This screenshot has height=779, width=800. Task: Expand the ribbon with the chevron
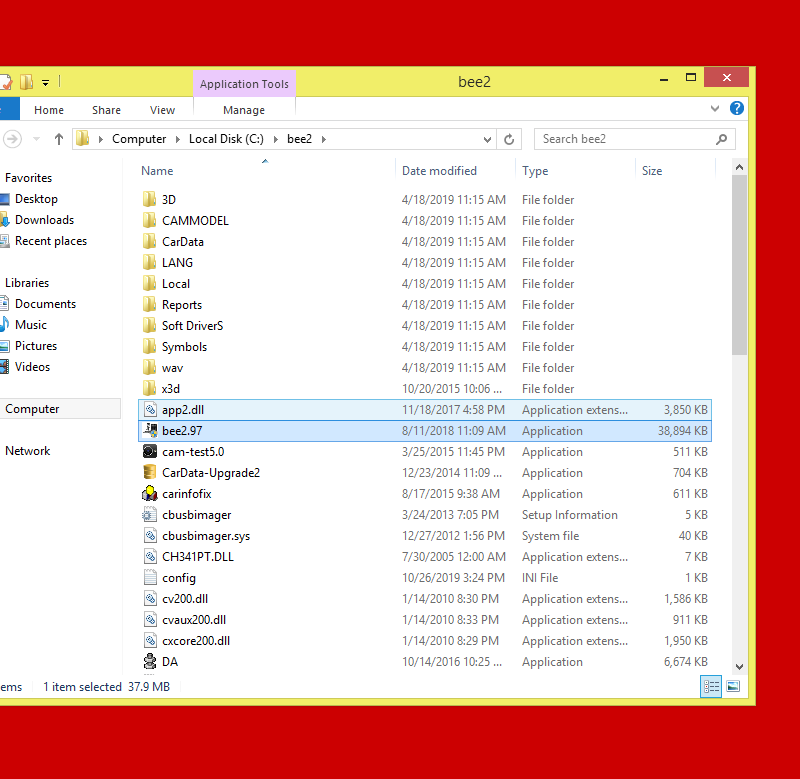[x=715, y=109]
